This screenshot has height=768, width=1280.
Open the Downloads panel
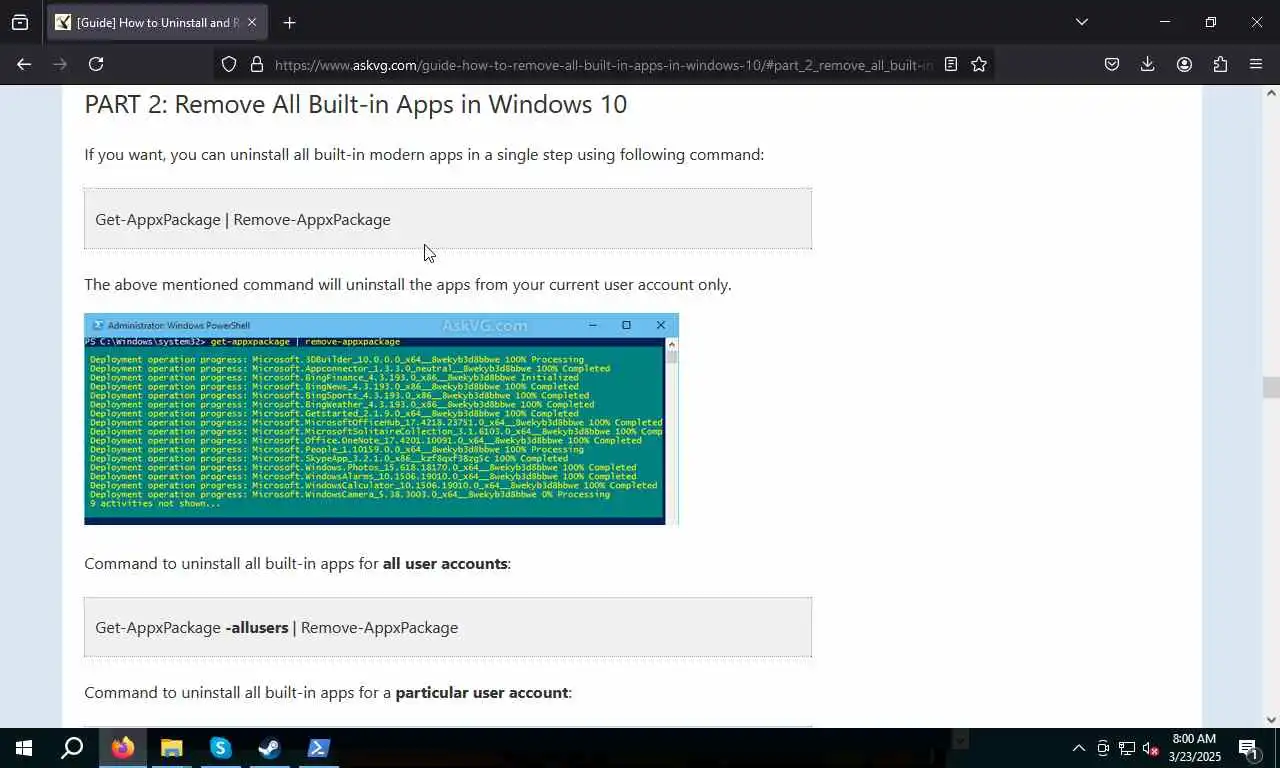1148,64
